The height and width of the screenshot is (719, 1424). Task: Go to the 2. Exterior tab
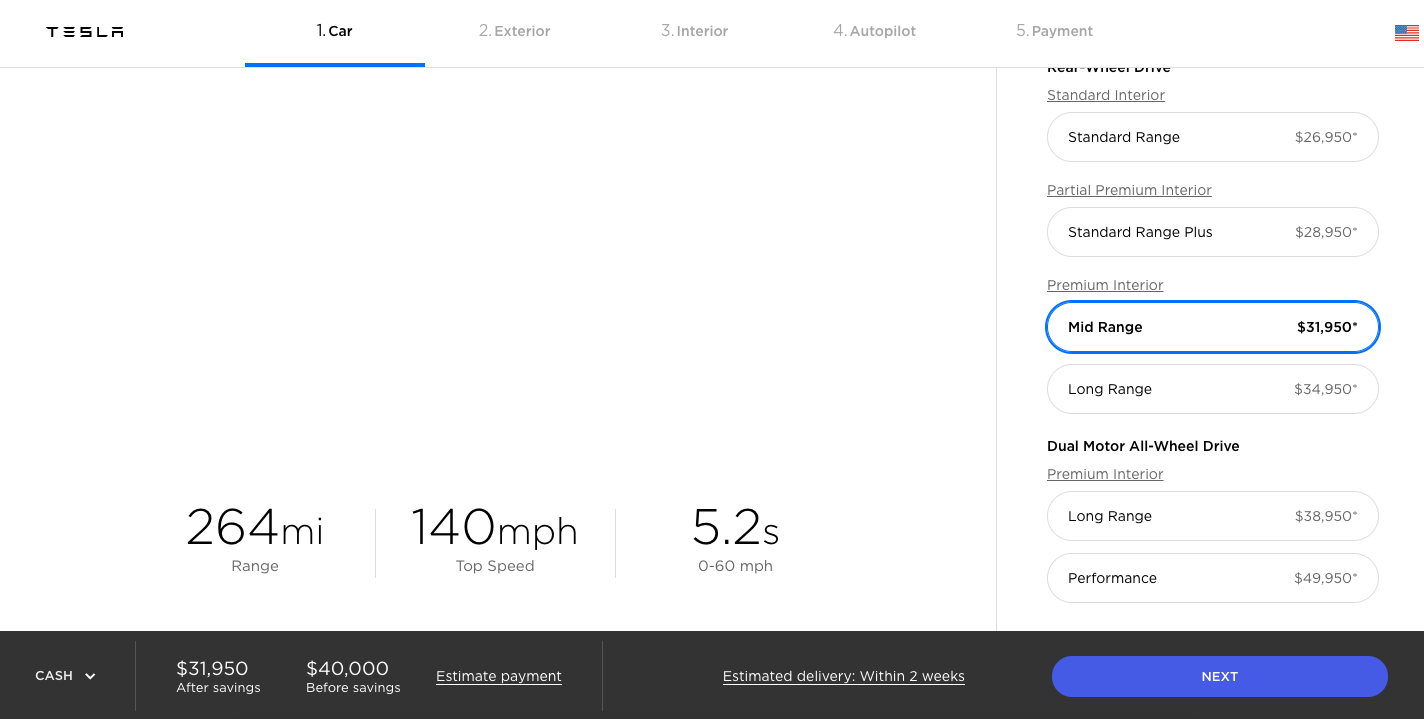(514, 31)
